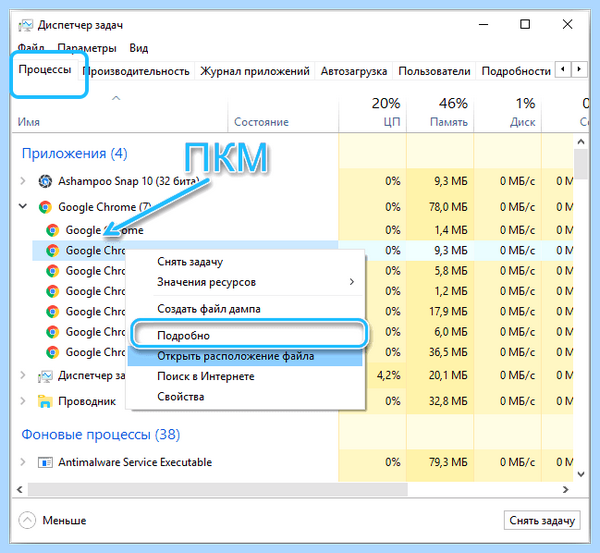The height and width of the screenshot is (553, 600).
Task: Choose Снять задачу in context menu
Action: click(x=245, y=262)
